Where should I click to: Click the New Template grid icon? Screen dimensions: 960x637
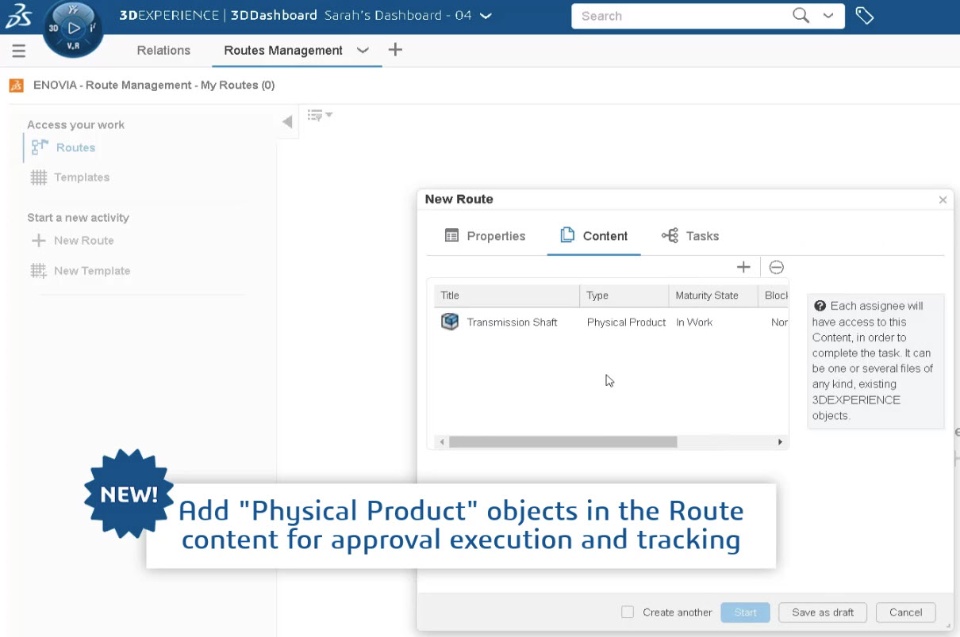pyautogui.click(x=39, y=271)
